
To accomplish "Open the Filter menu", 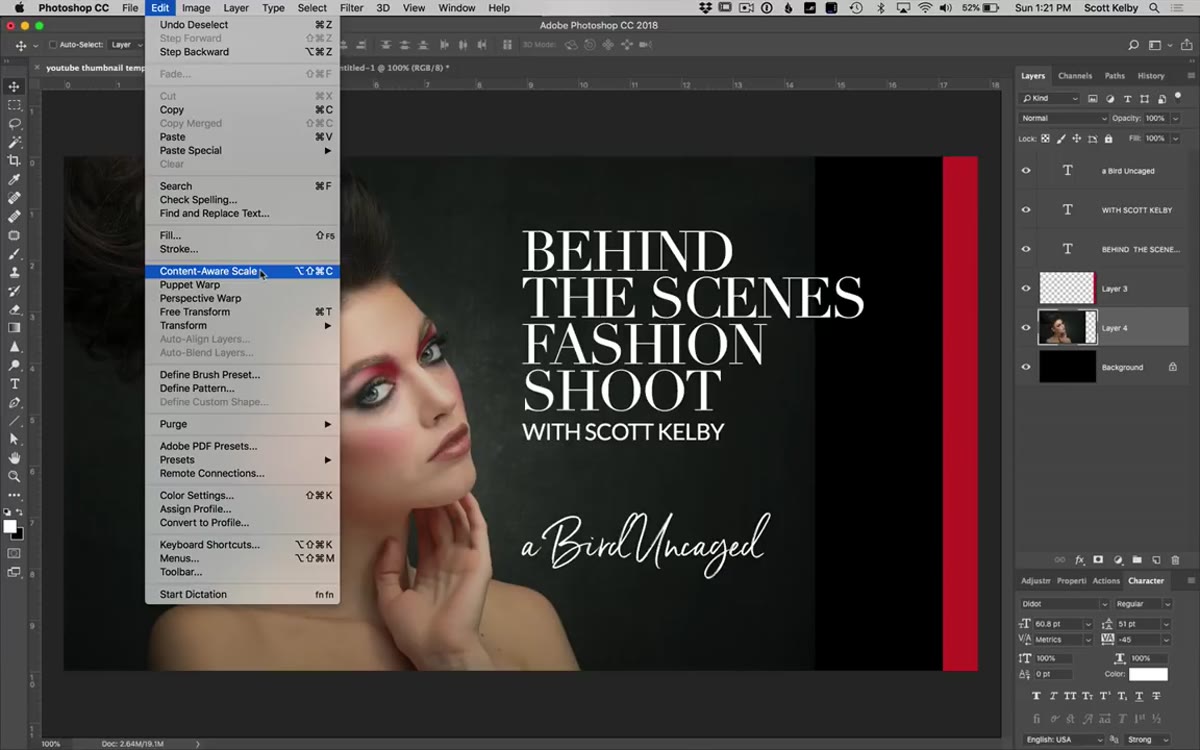I will click(351, 8).
